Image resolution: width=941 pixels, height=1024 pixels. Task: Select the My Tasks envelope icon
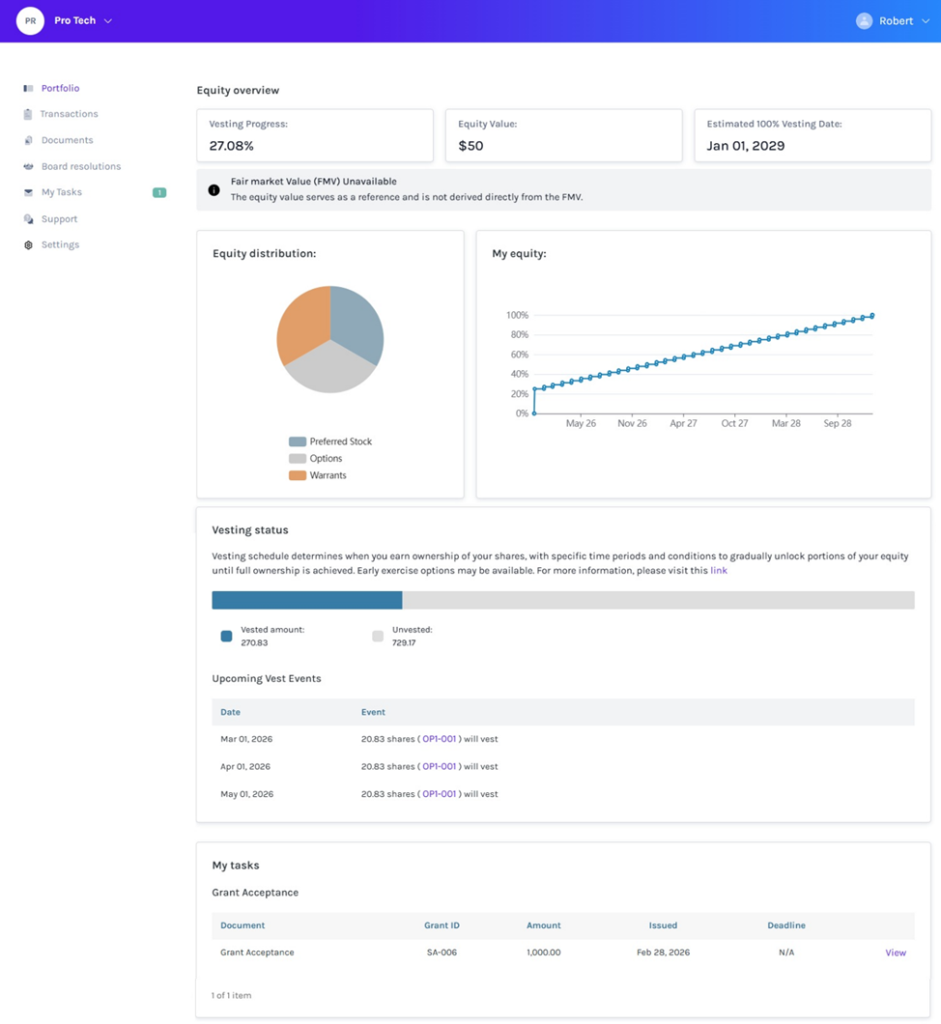pyautogui.click(x=28, y=192)
